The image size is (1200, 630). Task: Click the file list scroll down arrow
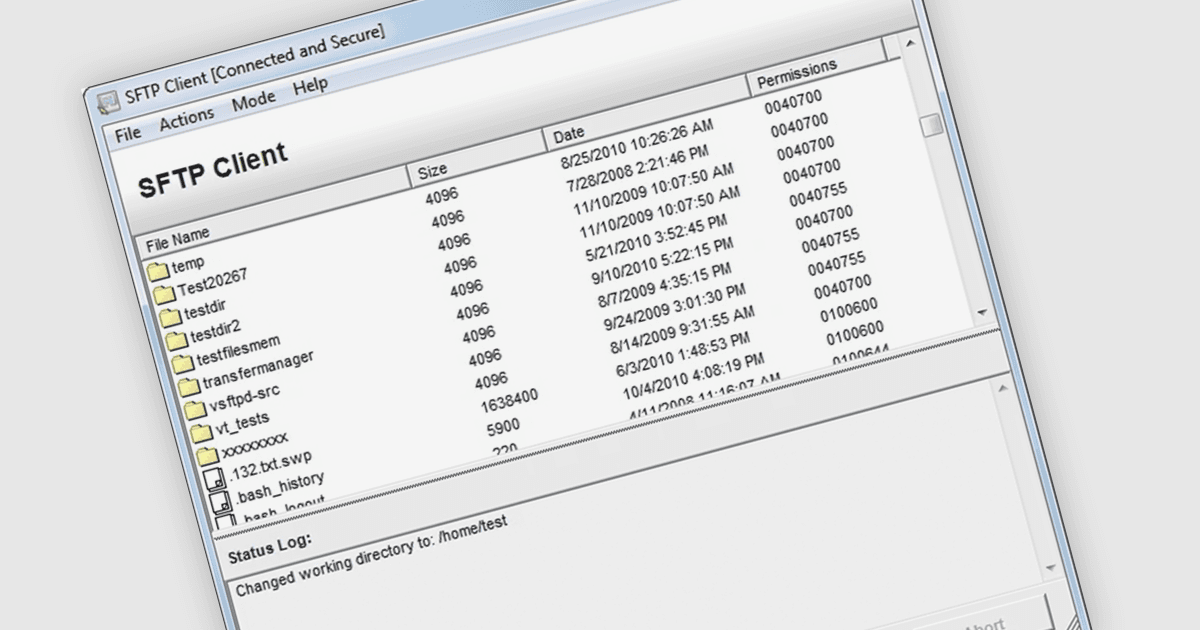pos(980,312)
